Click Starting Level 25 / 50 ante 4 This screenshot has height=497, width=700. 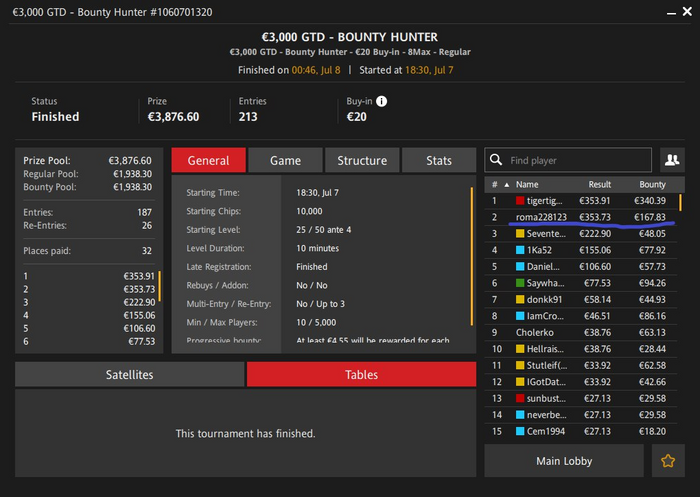tap(324, 230)
